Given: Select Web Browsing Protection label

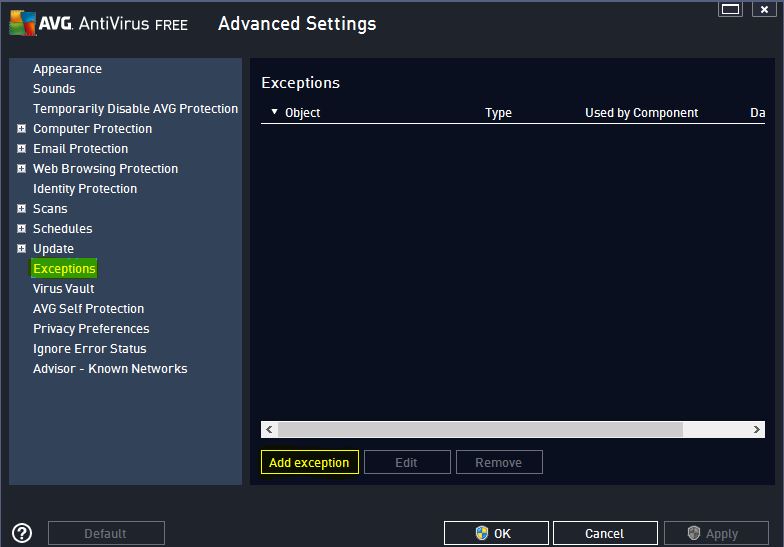Looking at the screenshot, I should [106, 168].
